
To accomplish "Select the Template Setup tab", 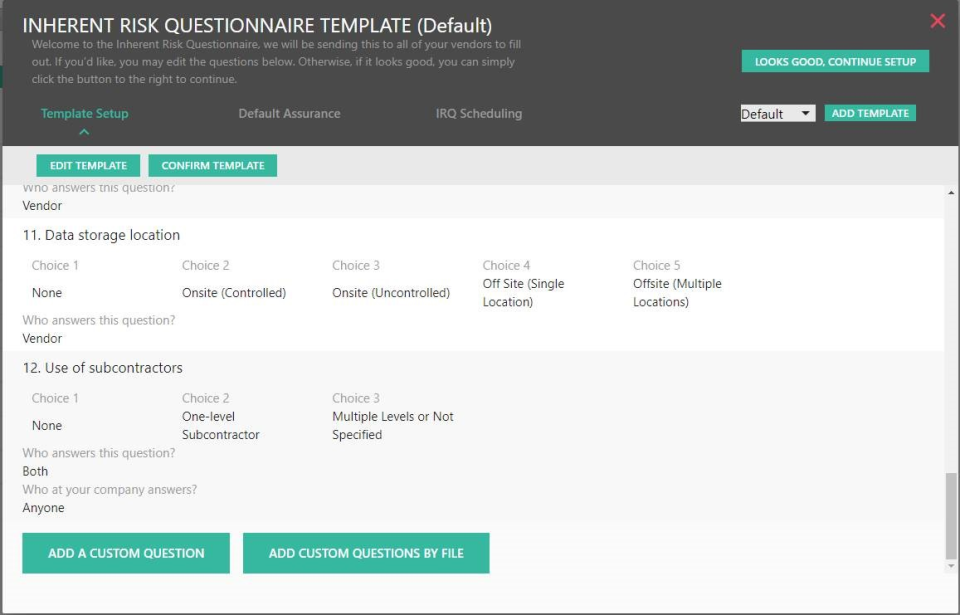I will (85, 113).
